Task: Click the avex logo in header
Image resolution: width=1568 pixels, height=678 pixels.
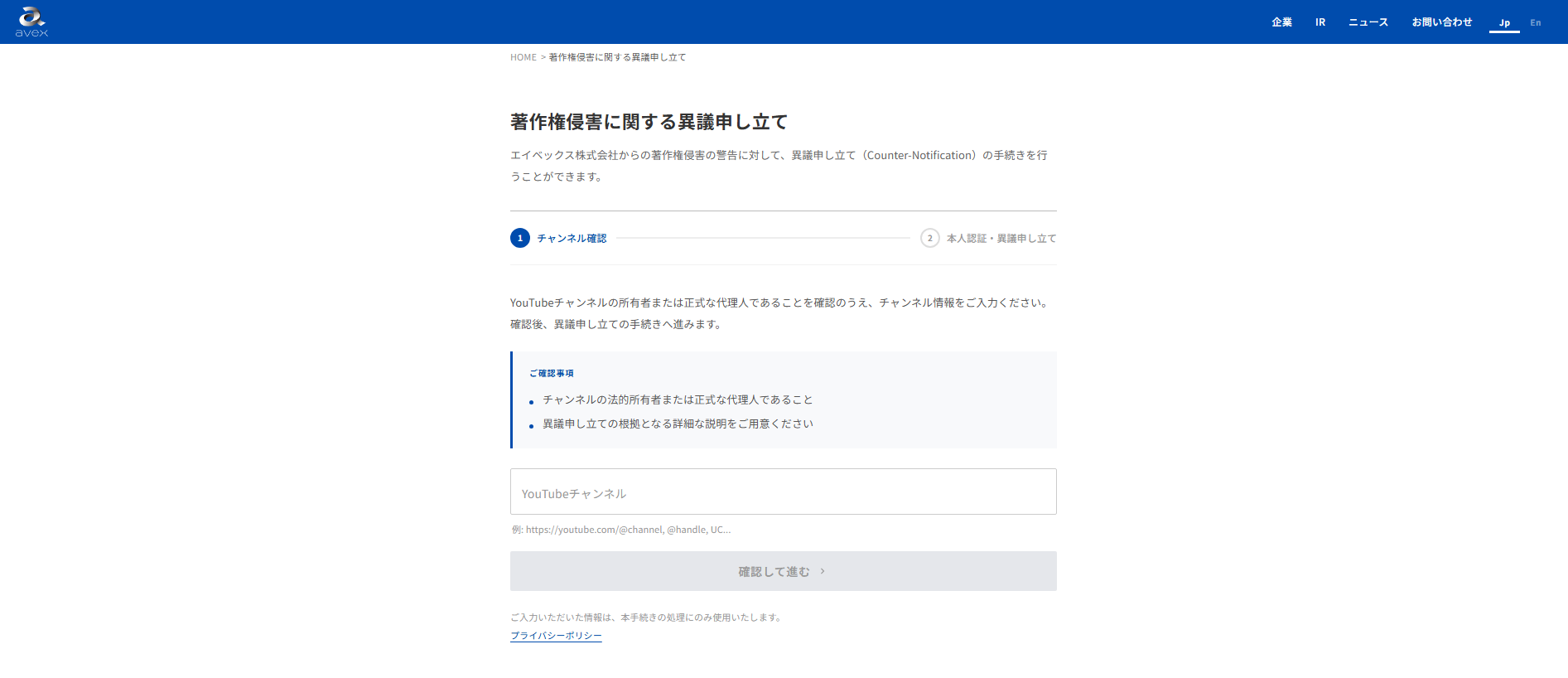Action: coord(31,22)
